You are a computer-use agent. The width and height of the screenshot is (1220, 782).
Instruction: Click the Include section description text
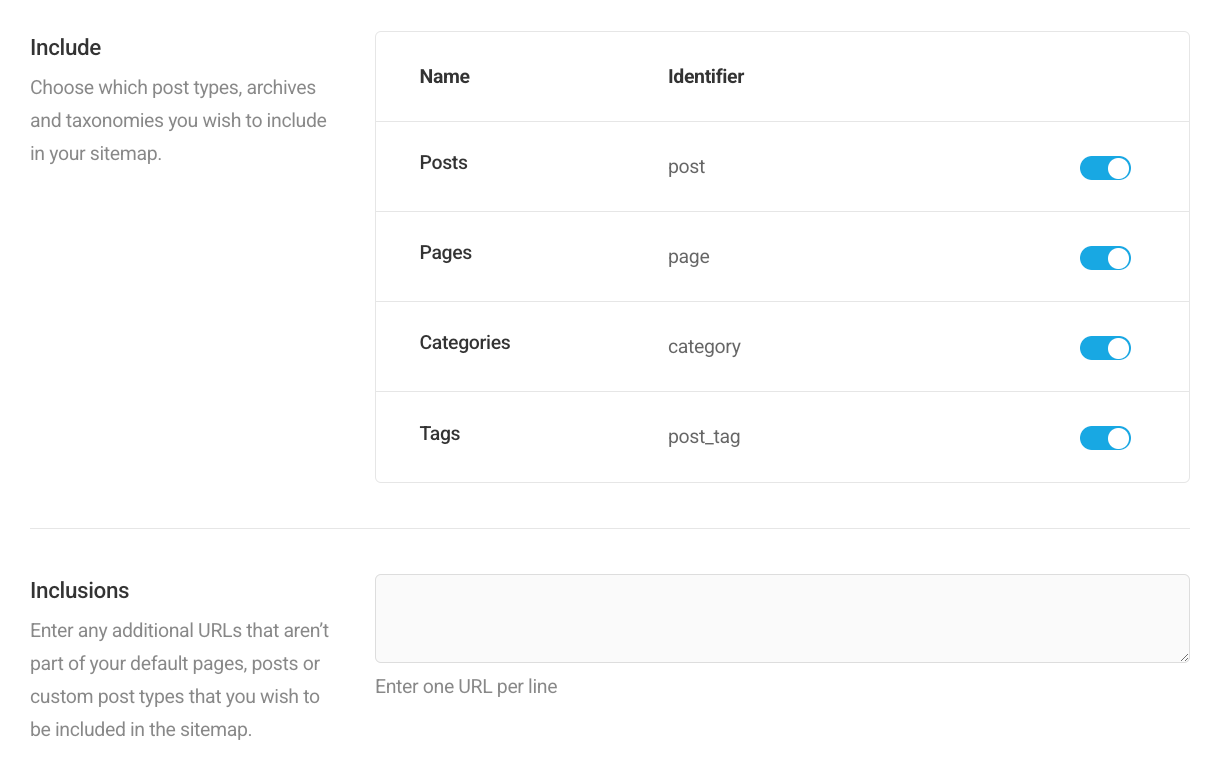coord(178,120)
